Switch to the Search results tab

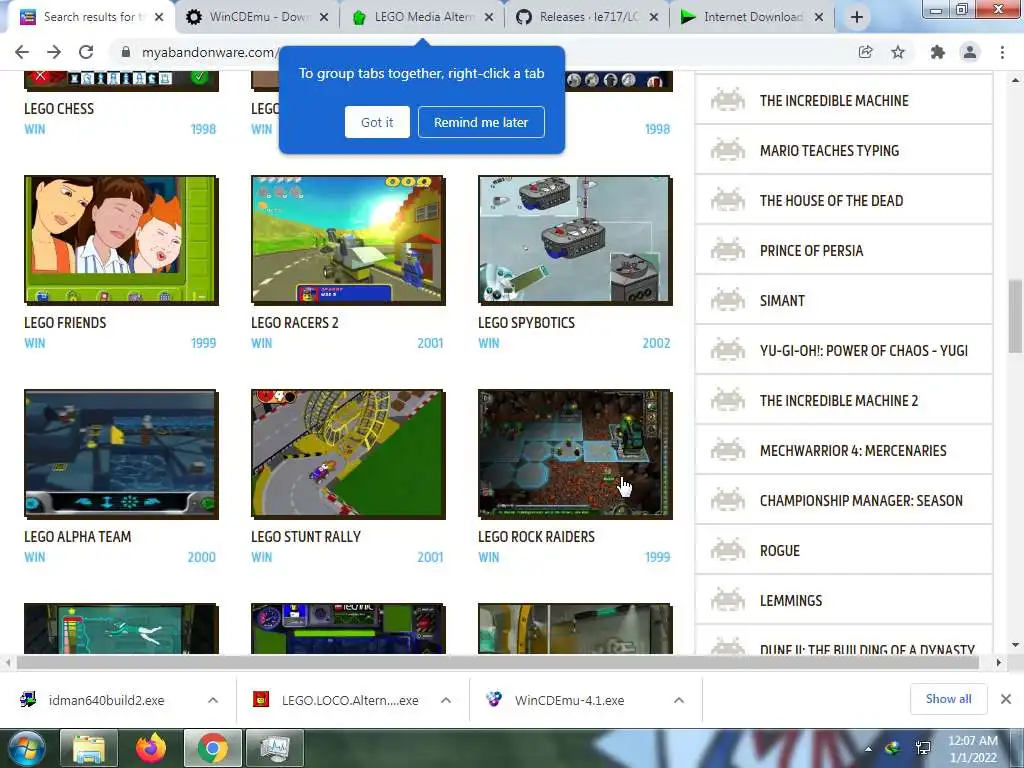click(90, 17)
